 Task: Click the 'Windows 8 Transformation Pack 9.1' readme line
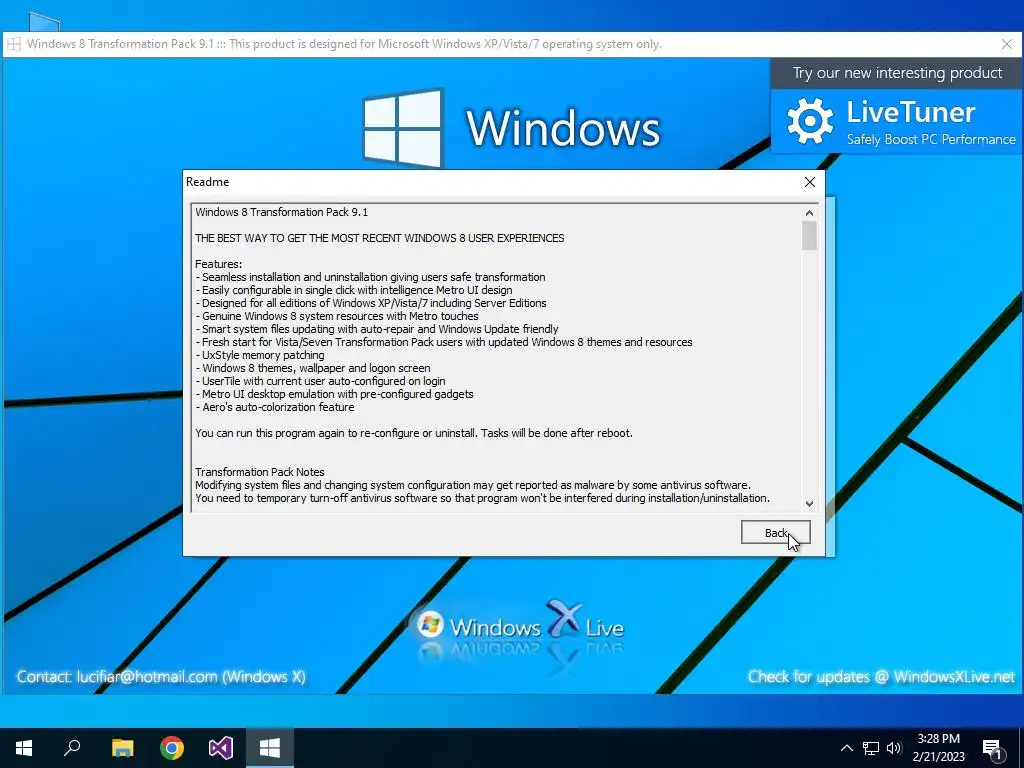point(281,212)
